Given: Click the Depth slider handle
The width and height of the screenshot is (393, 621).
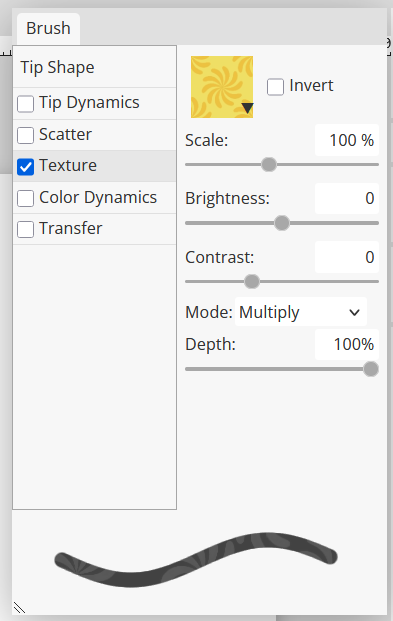Looking at the screenshot, I should tap(371, 369).
